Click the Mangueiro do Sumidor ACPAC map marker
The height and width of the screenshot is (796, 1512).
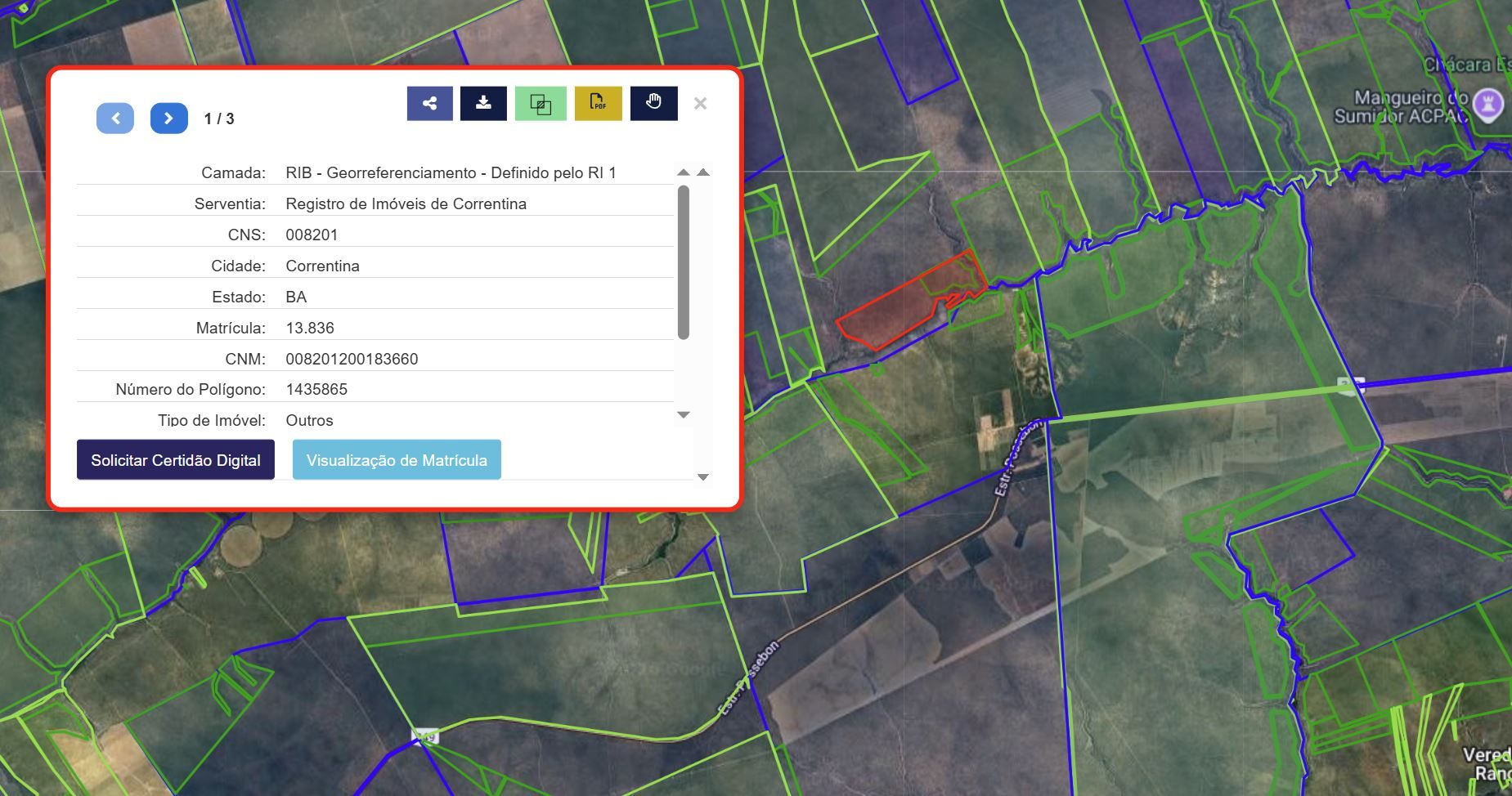[1487, 105]
